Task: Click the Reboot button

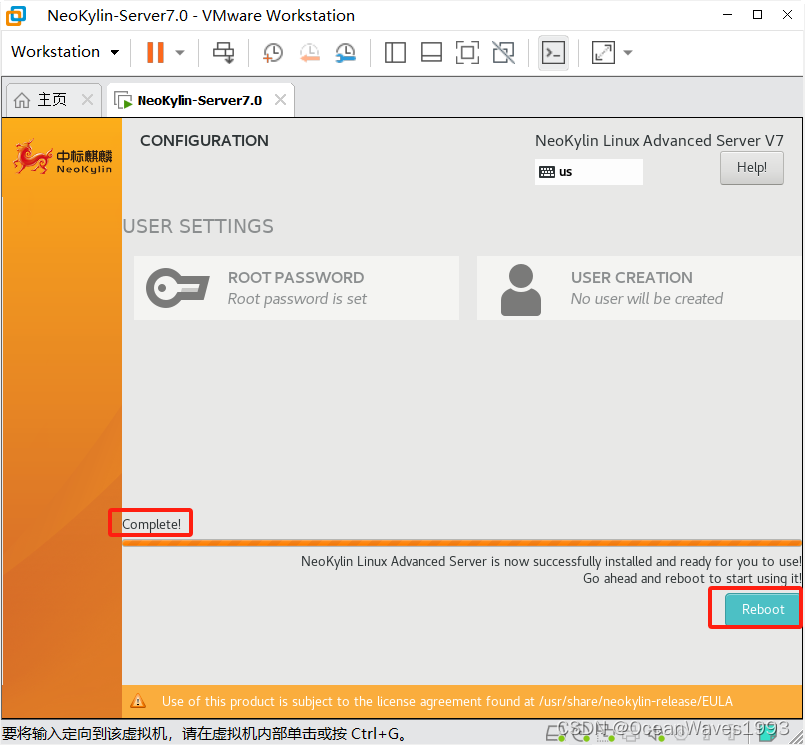Action: 763,609
